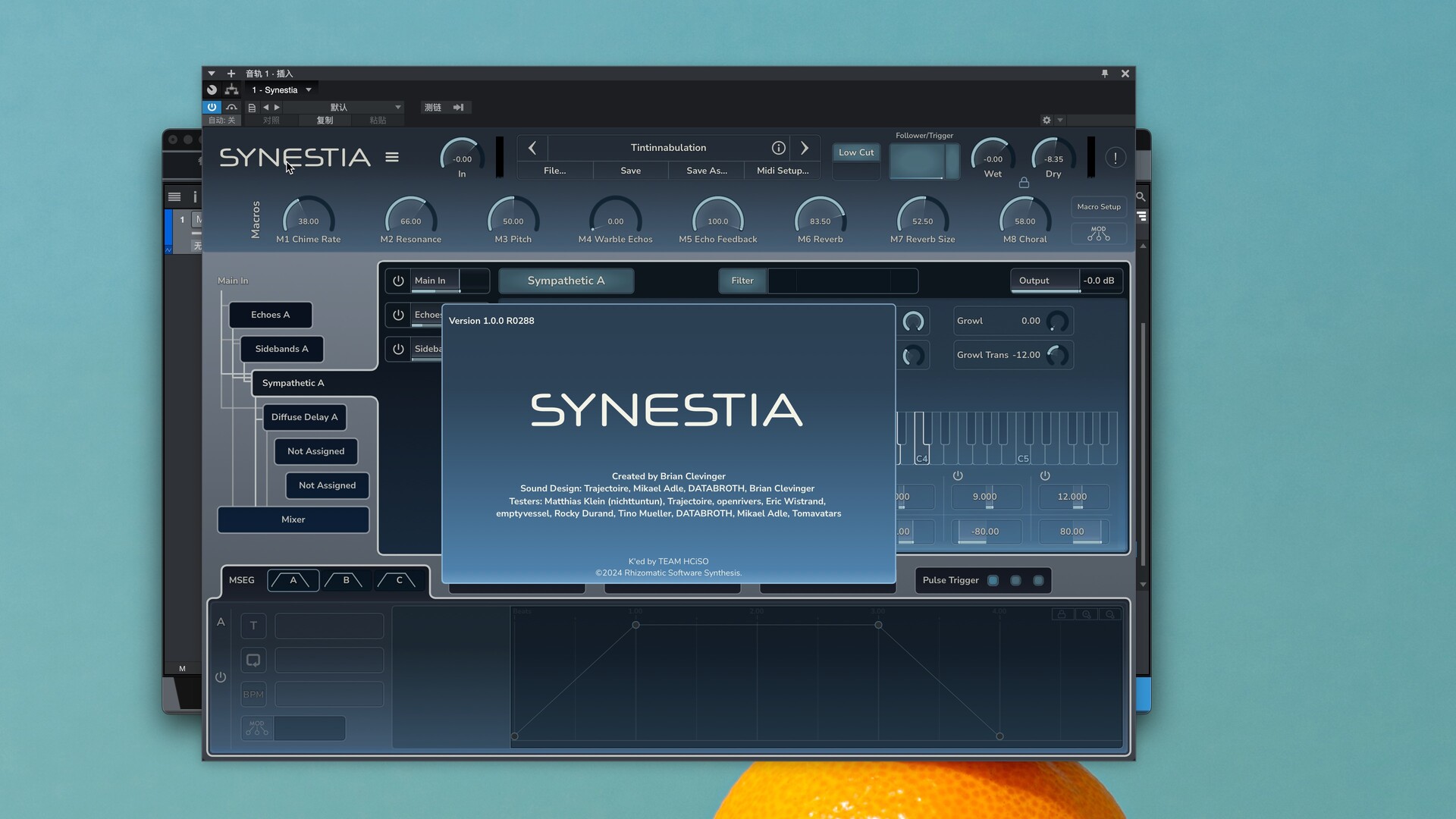
Task: Go to the next preset arrow
Action: tap(805, 148)
